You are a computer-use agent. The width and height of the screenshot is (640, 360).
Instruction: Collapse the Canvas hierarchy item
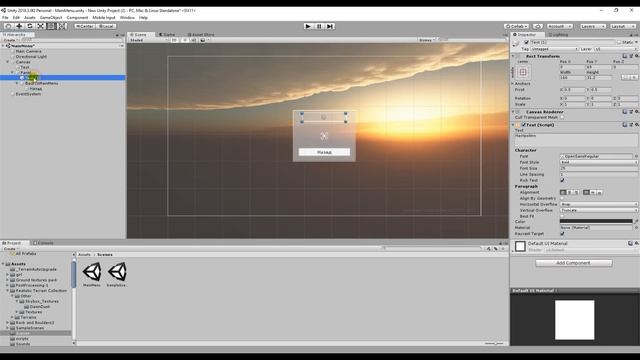tap(8, 62)
